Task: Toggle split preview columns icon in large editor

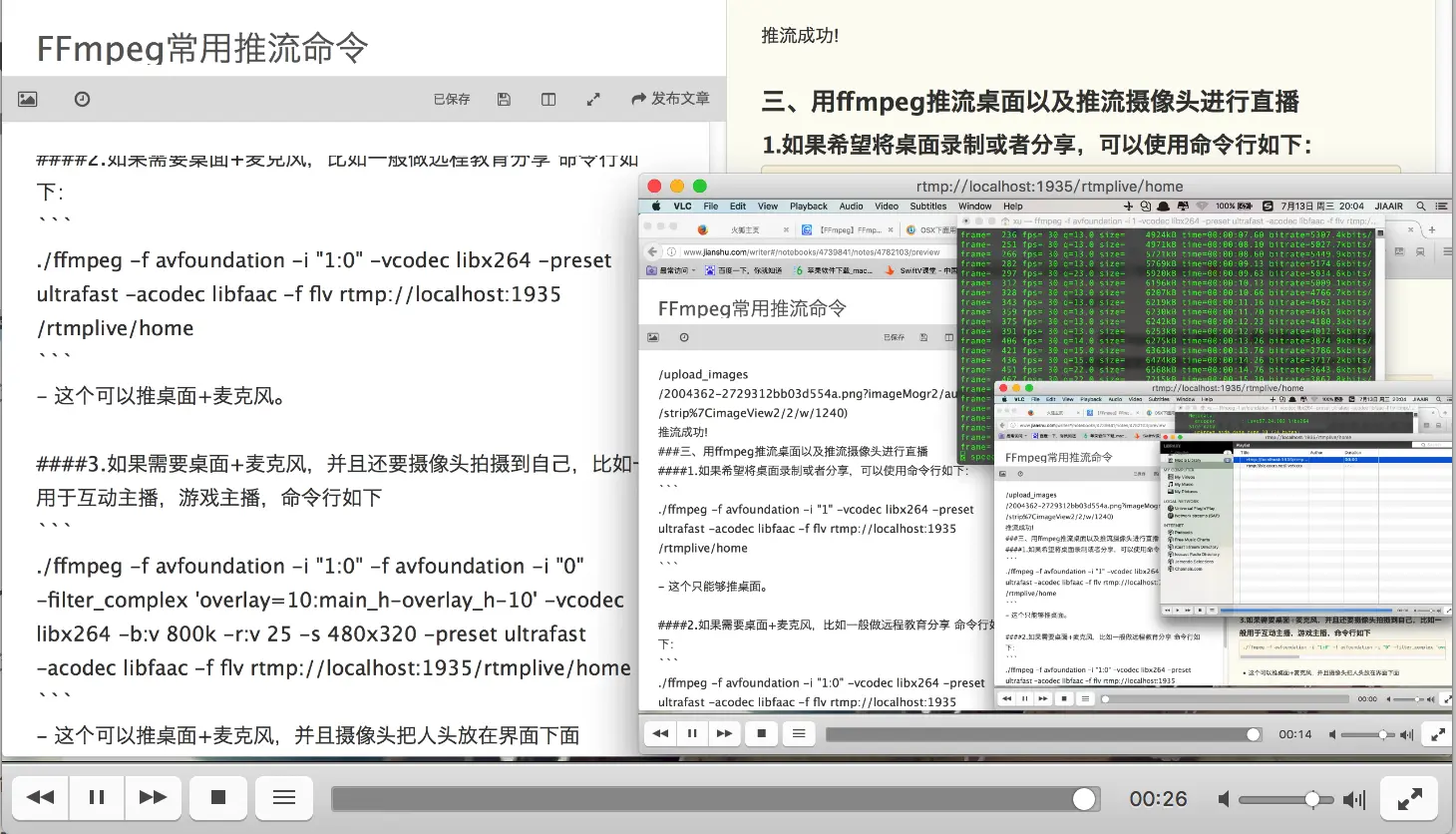Action: 548,99
